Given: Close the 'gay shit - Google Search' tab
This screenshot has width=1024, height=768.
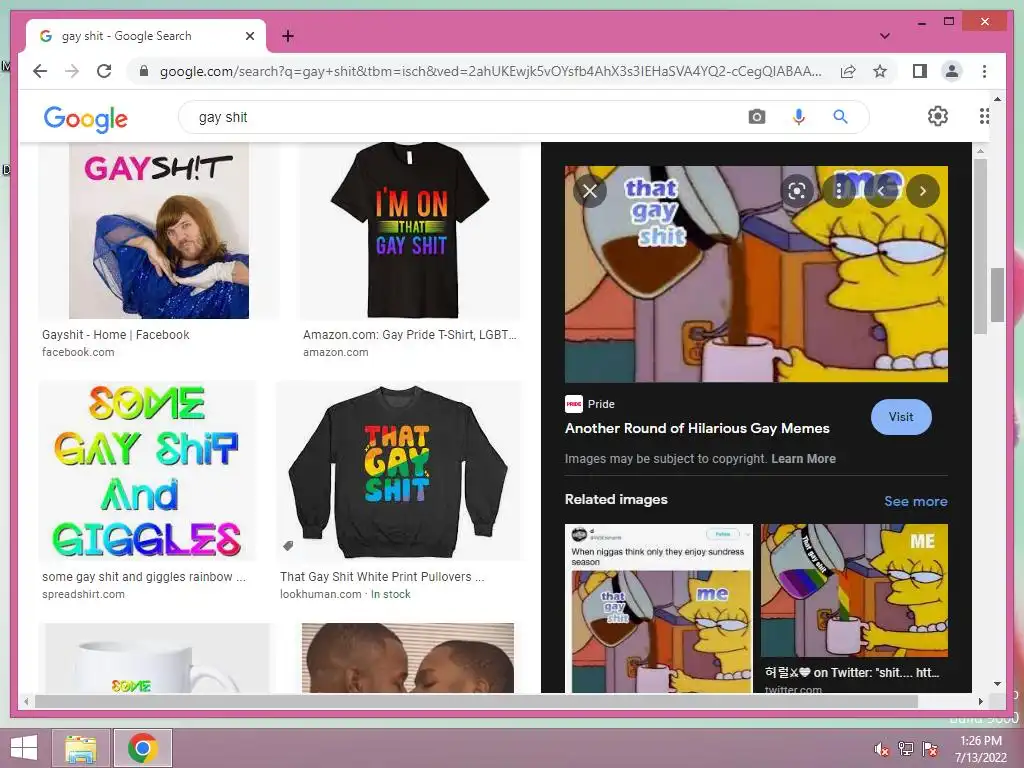Looking at the screenshot, I should pyautogui.click(x=249, y=36).
